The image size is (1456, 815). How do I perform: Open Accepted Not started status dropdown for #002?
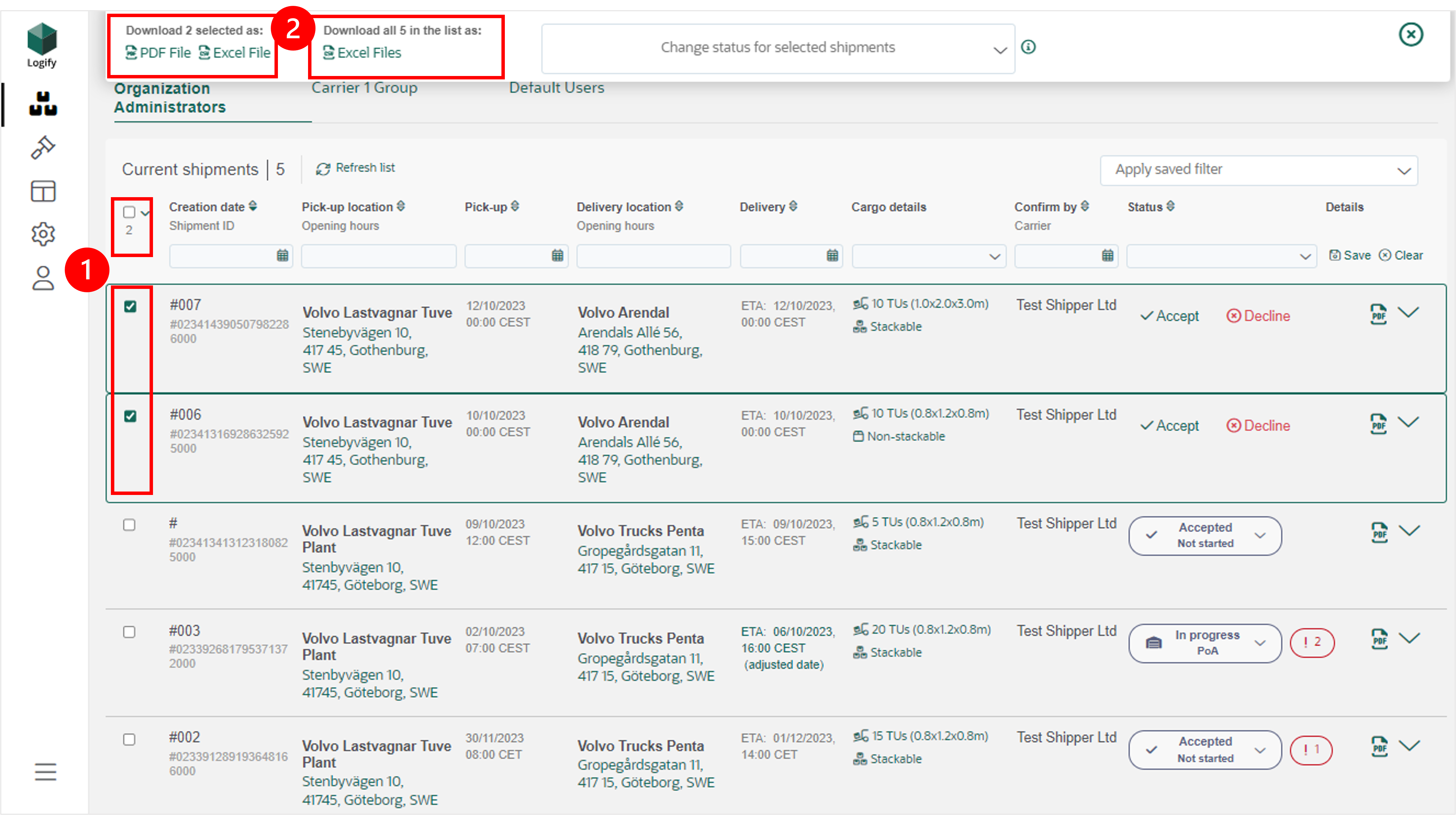1205,750
